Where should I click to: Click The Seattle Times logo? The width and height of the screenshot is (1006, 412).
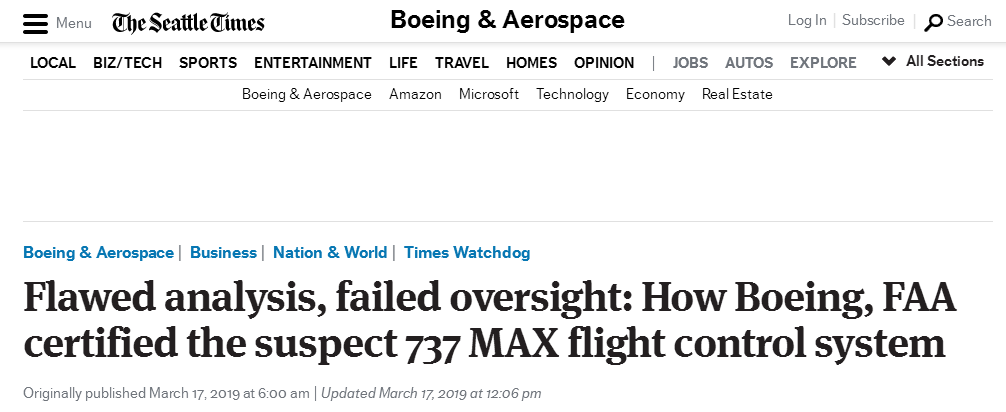click(188, 22)
